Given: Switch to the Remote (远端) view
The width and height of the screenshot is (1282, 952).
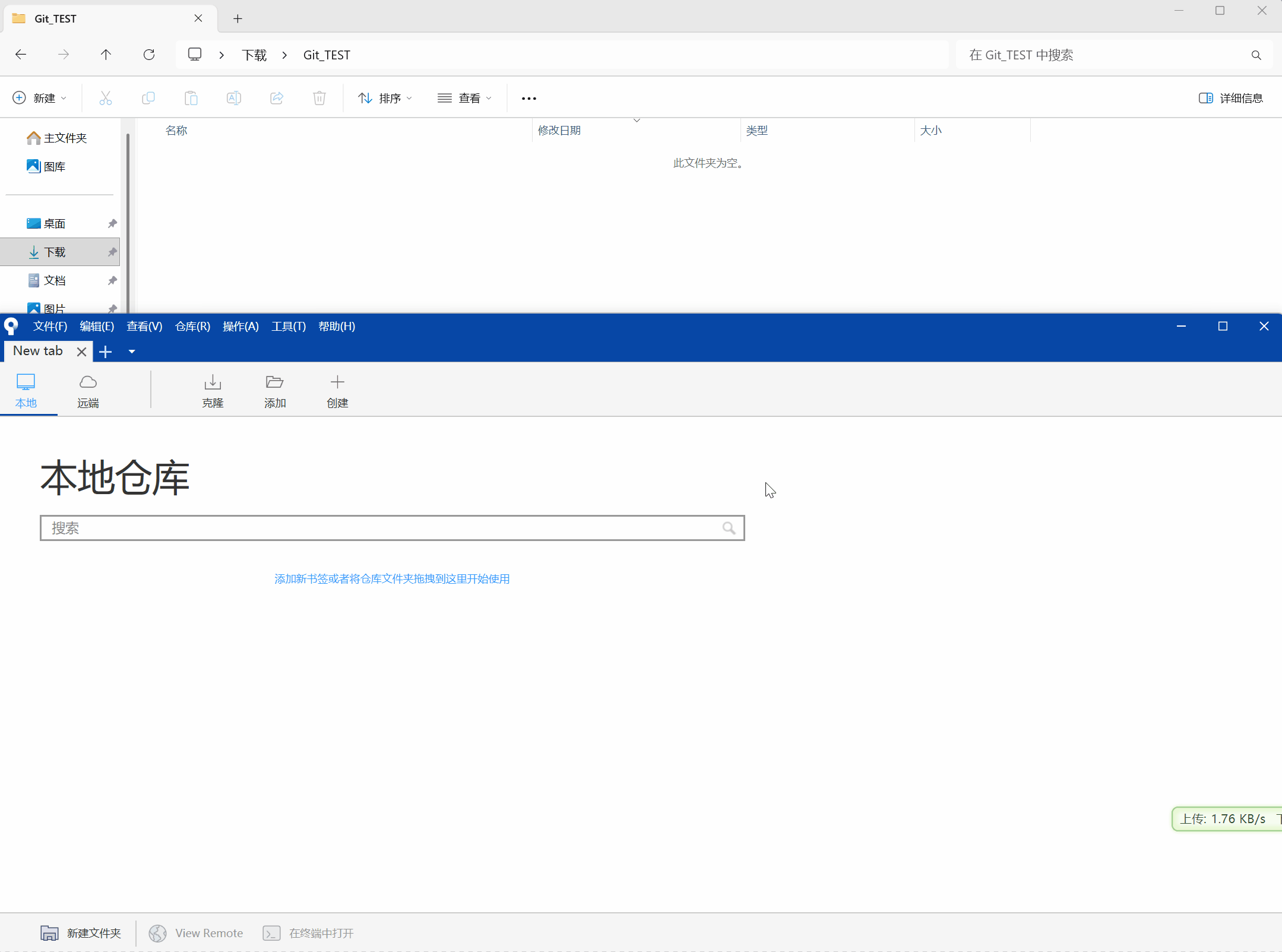Looking at the screenshot, I should pyautogui.click(x=88, y=390).
